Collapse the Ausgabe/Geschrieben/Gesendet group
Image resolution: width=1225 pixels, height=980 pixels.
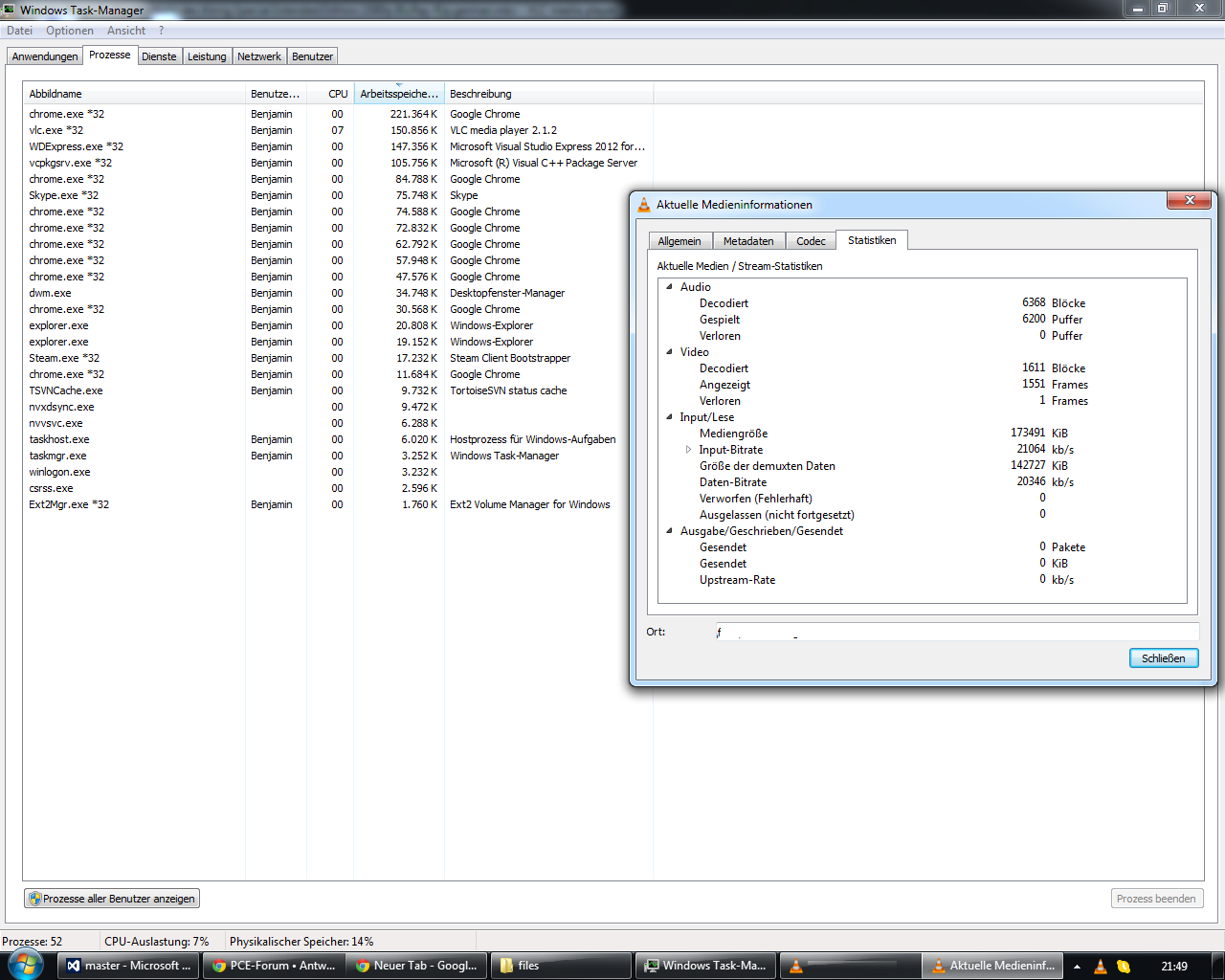pyautogui.click(x=670, y=531)
